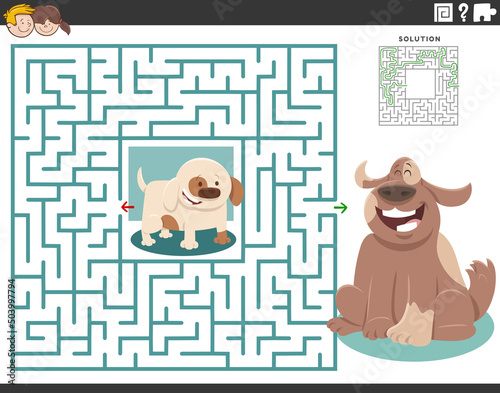Click the Adobe Stock image number text

coord(12,332)
